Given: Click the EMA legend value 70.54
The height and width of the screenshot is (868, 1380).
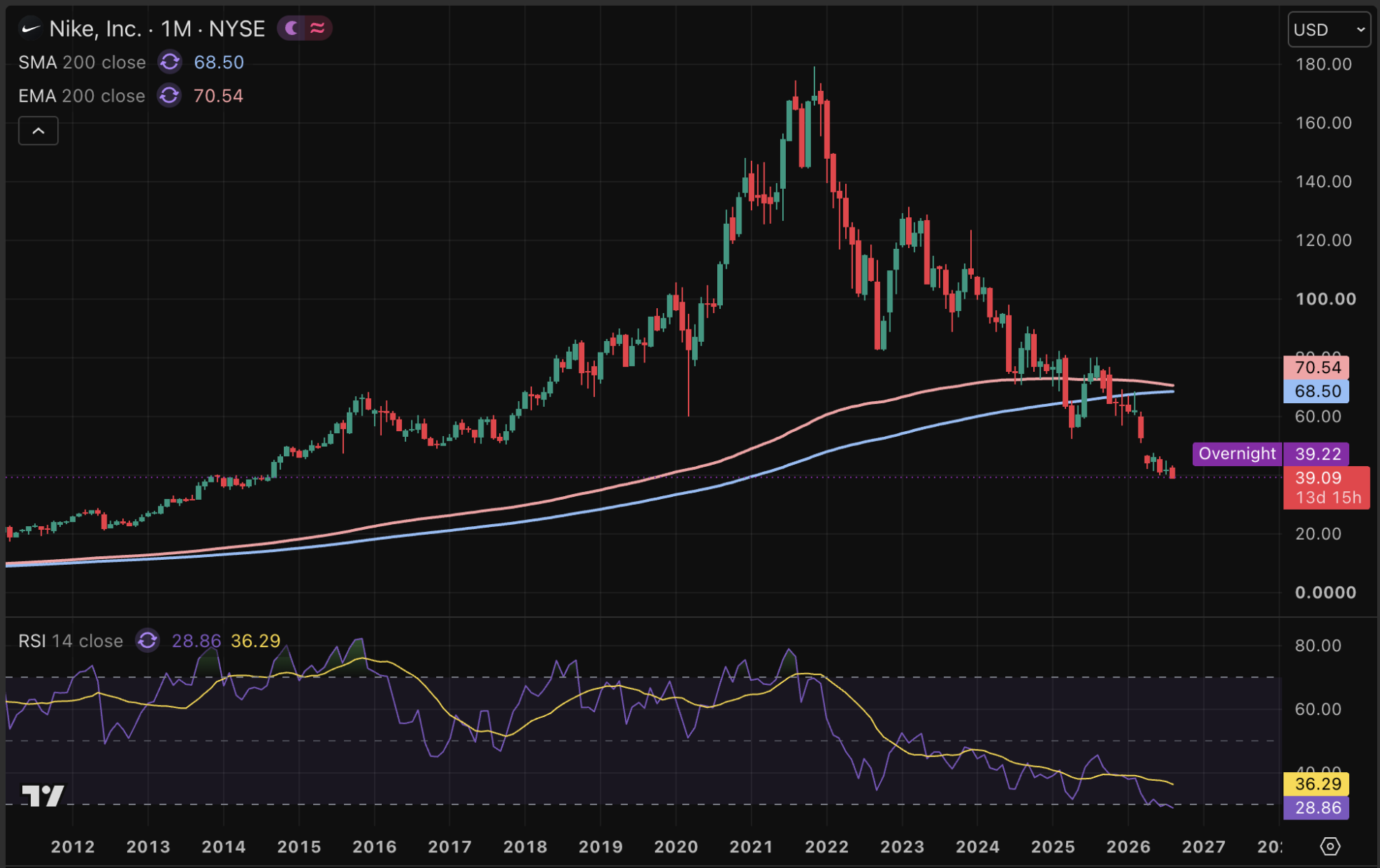Looking at the screenshot, I should pyautogui.click(x=218, y=96).
